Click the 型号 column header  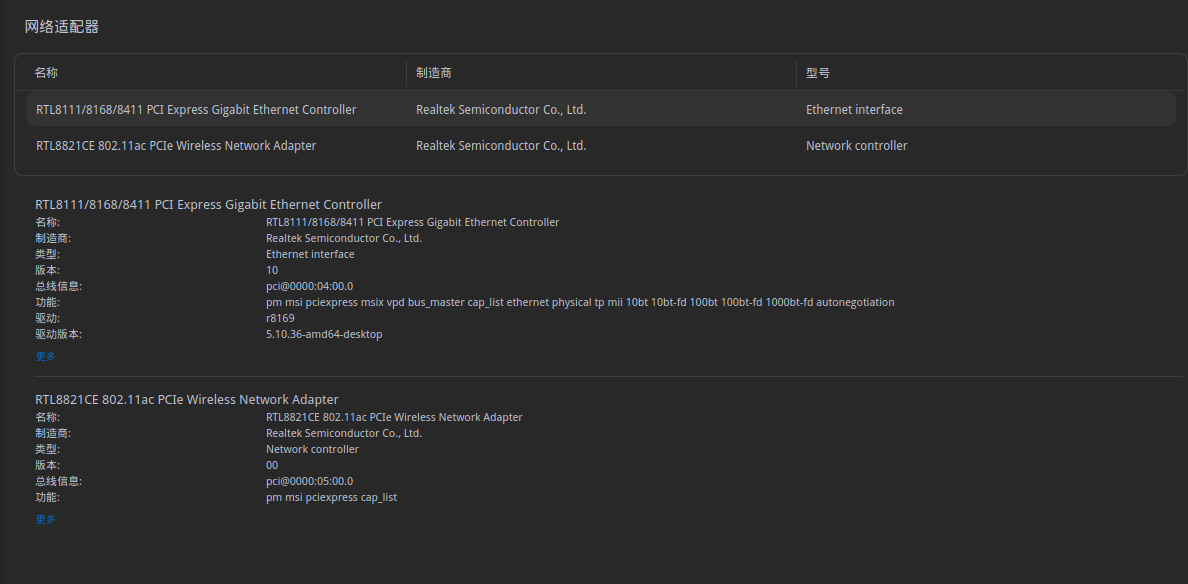point(818,73)
